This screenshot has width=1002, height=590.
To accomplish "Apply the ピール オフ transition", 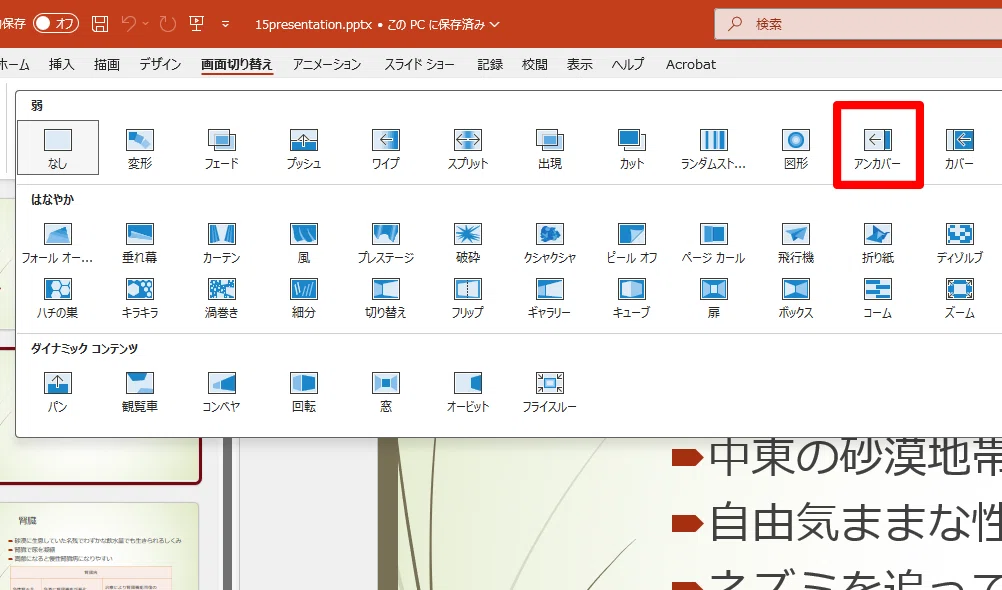I will coord(632,244).
